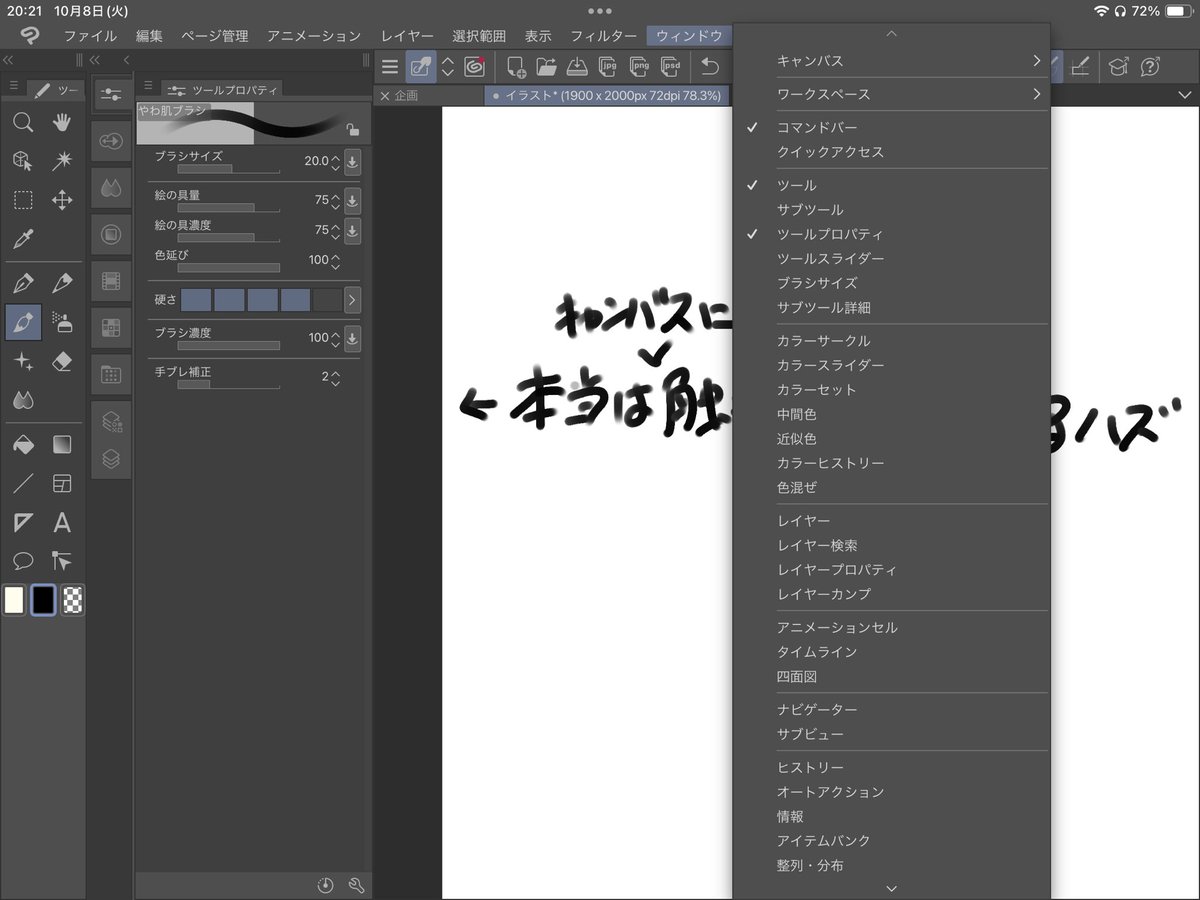Viewport: 1200px width, 900px height.
Task: Open canvas tab list dropdown arrow
Action: click(1185, 96)
